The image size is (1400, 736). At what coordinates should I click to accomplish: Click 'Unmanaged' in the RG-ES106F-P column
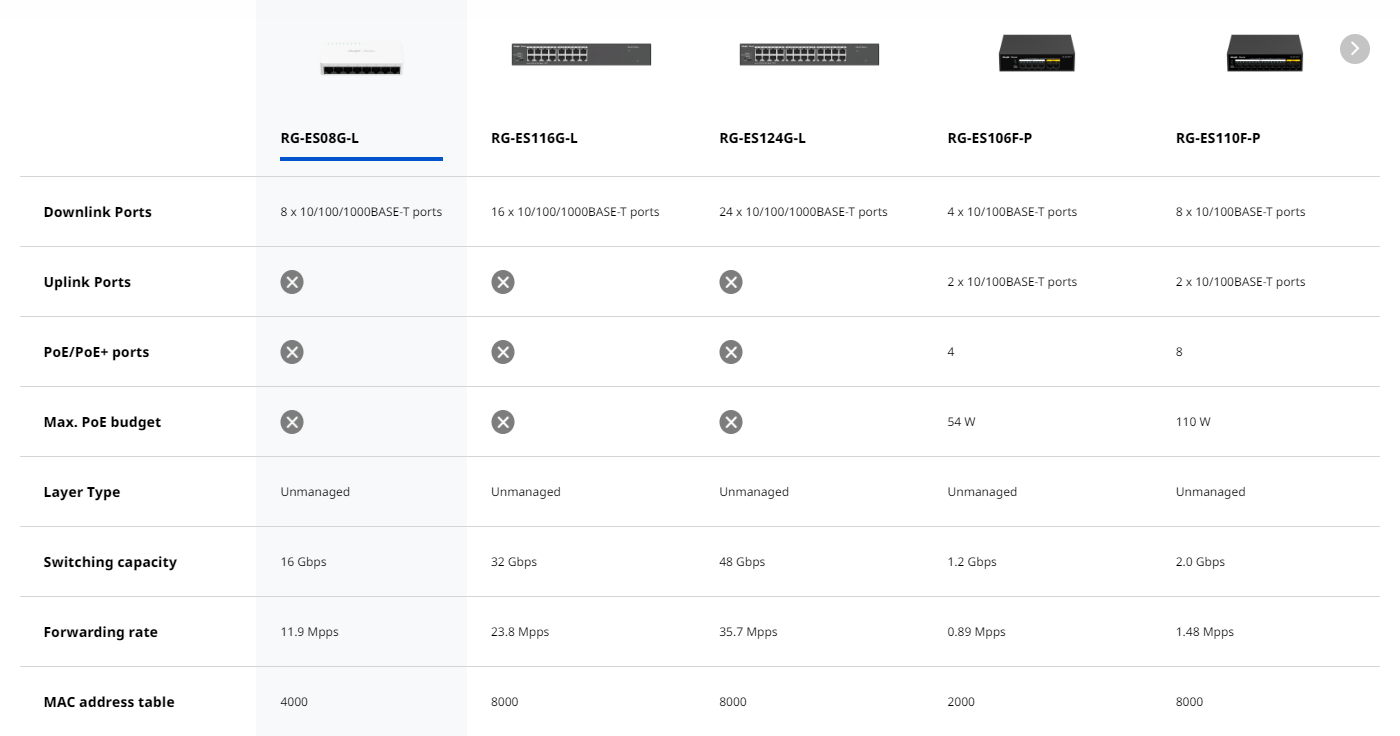pyautogui.click(x=982, y=492)
